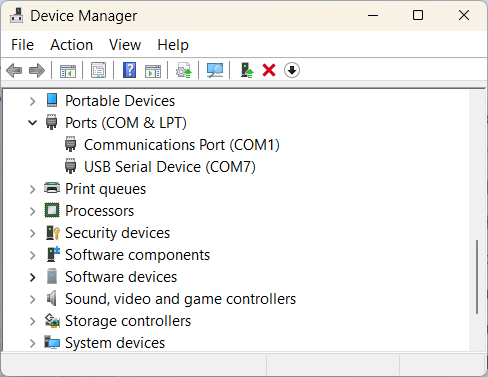Click the Forward arrow toolbar icon
This screenshot has height=377, width=488.
point(37,70)
